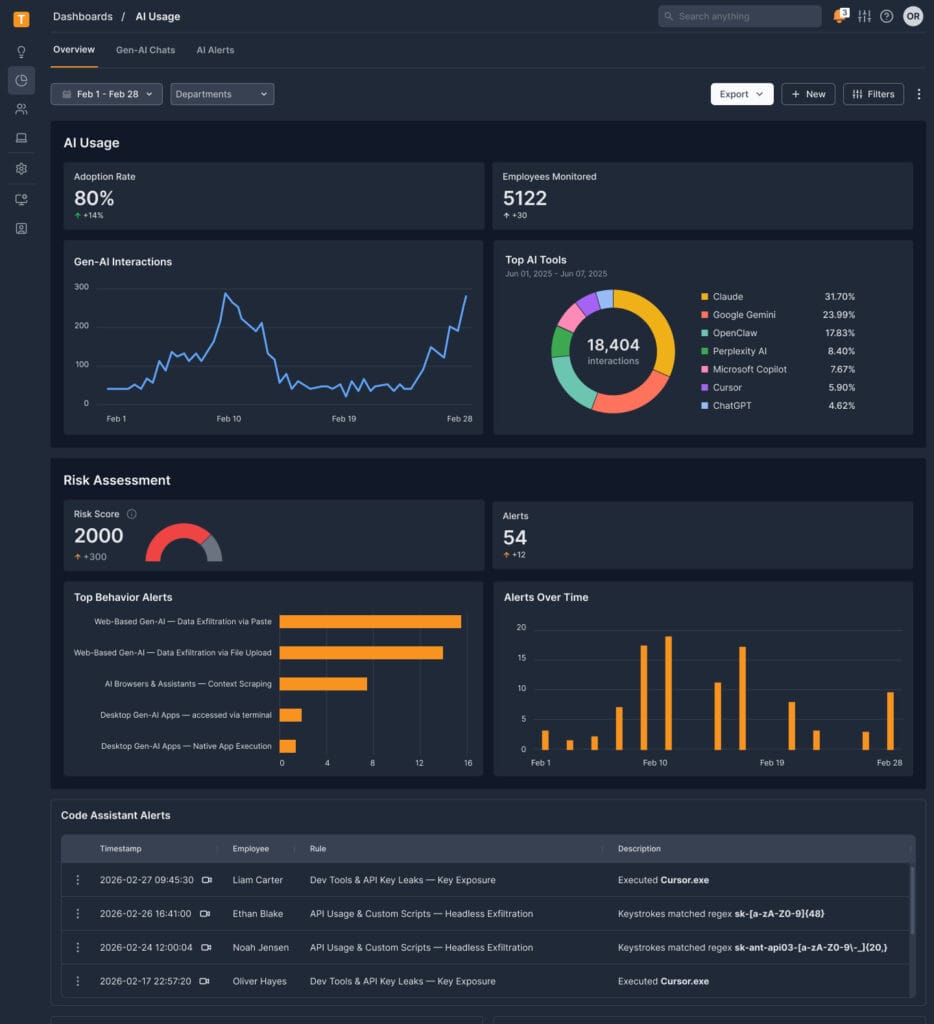
Task: Expand the Export dropdown button
Action: pyautogui.click(x=741, y=94)
